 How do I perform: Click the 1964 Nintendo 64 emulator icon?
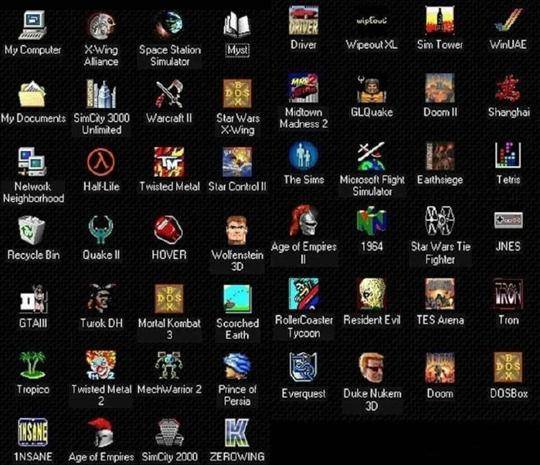click(372, 220)
